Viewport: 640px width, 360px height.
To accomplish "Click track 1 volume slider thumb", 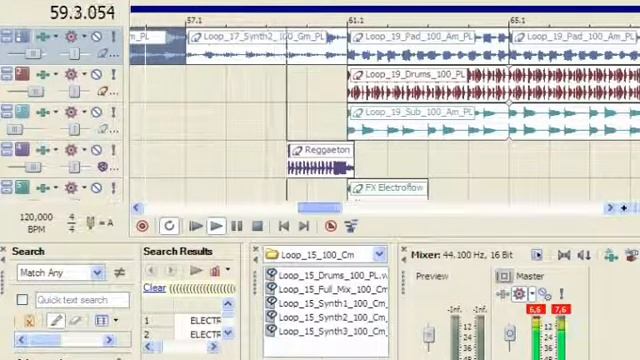I will tap(33, 53).
